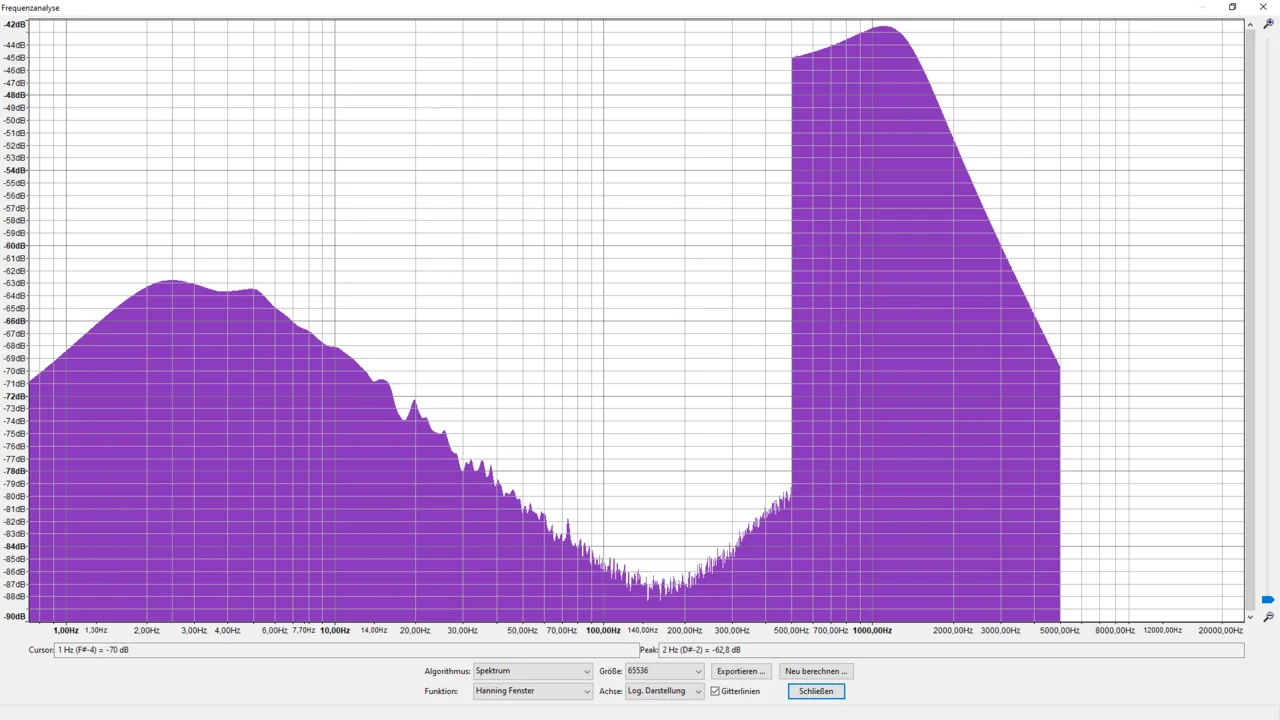
Task: Open the Achse dropdown showing Log. Darstellung
Action: click(x=665, y=691)
